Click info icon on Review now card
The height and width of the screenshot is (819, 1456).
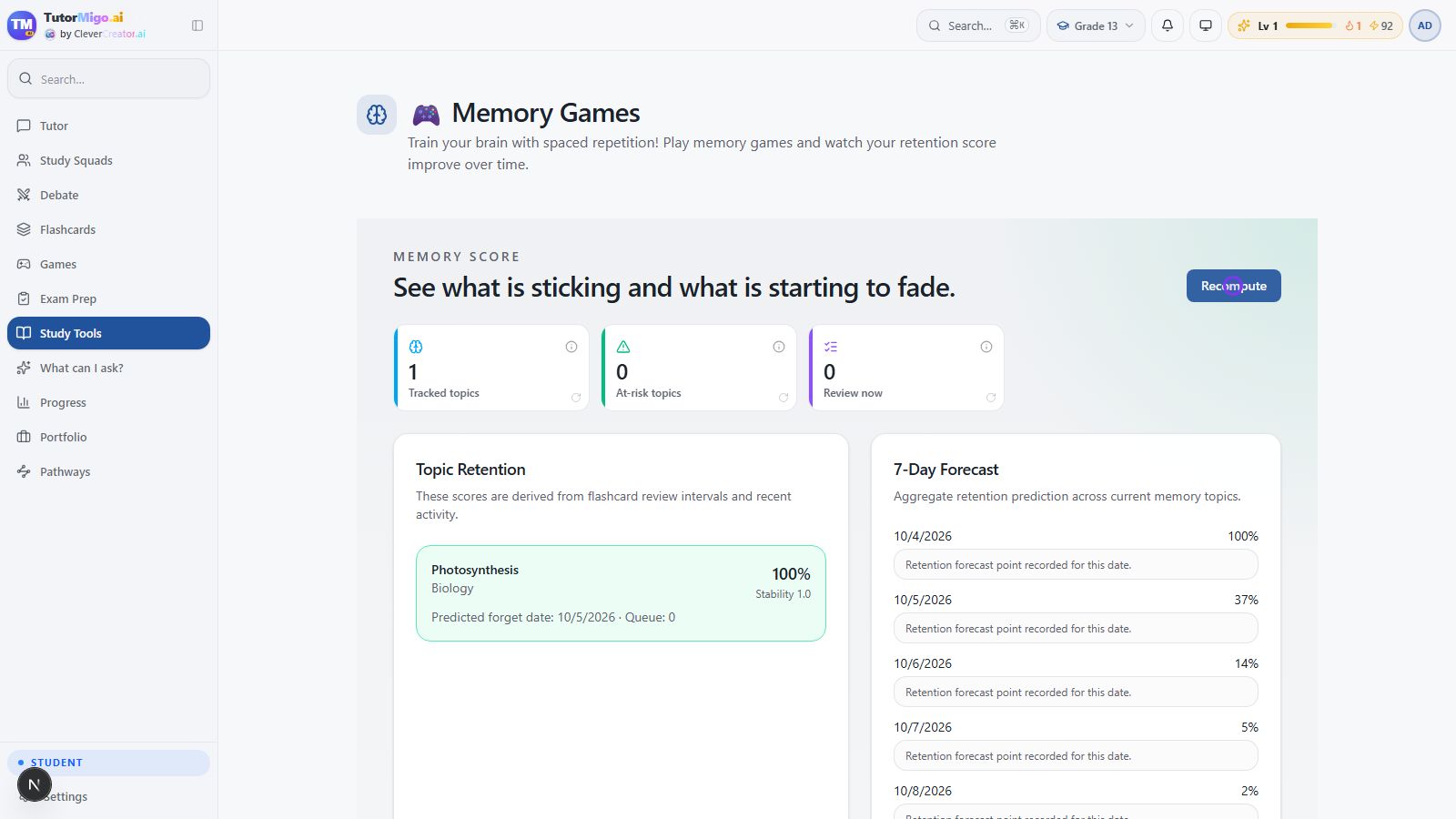[x=986, y=347]
